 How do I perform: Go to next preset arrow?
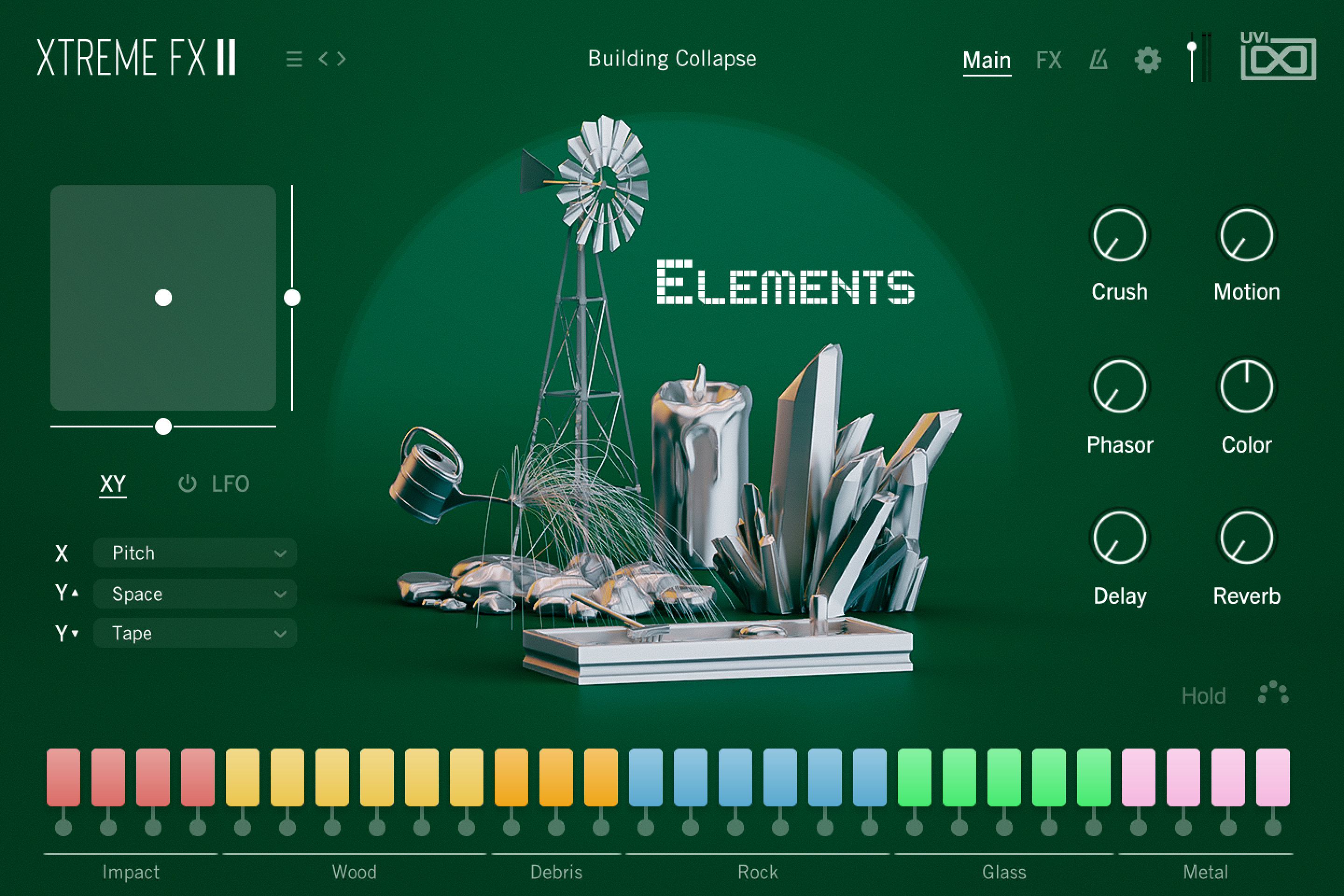(341, 59)
